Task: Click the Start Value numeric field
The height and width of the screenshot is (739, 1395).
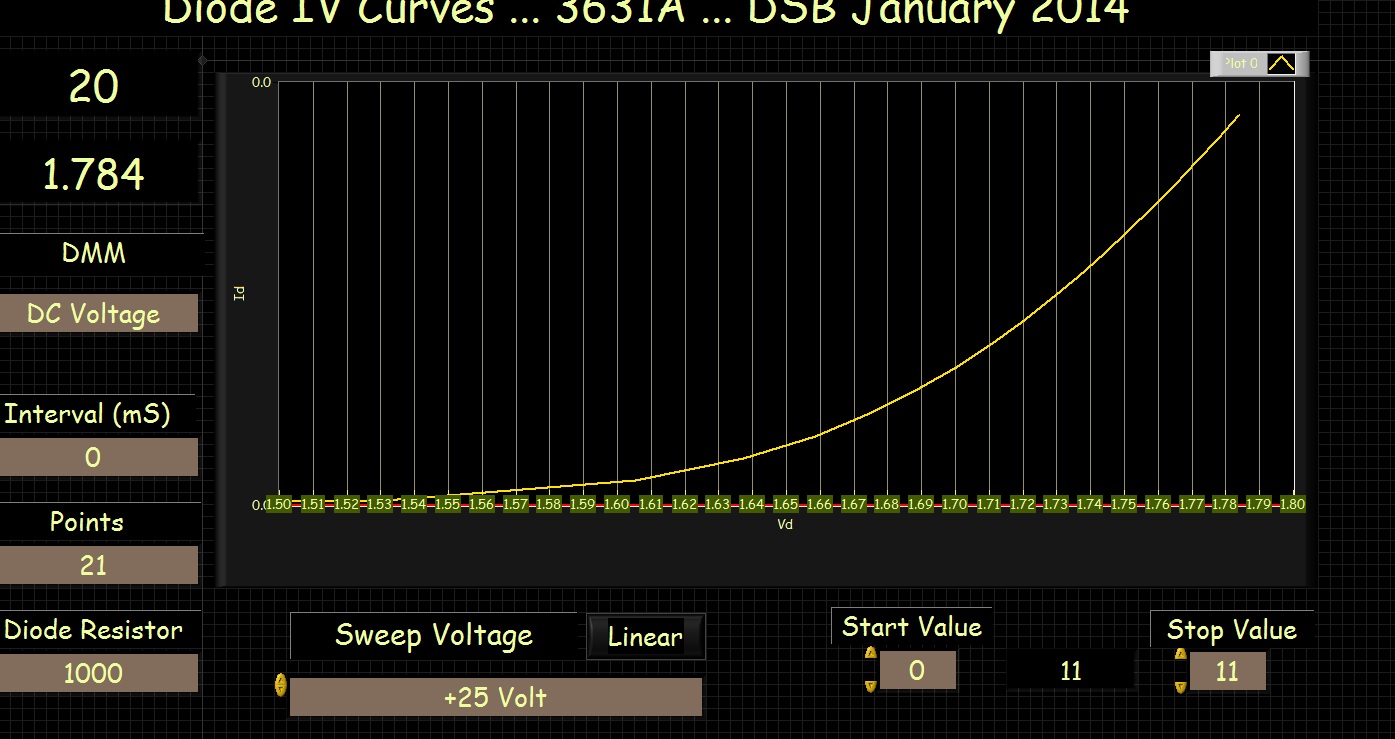Action: tap(917, 671)
